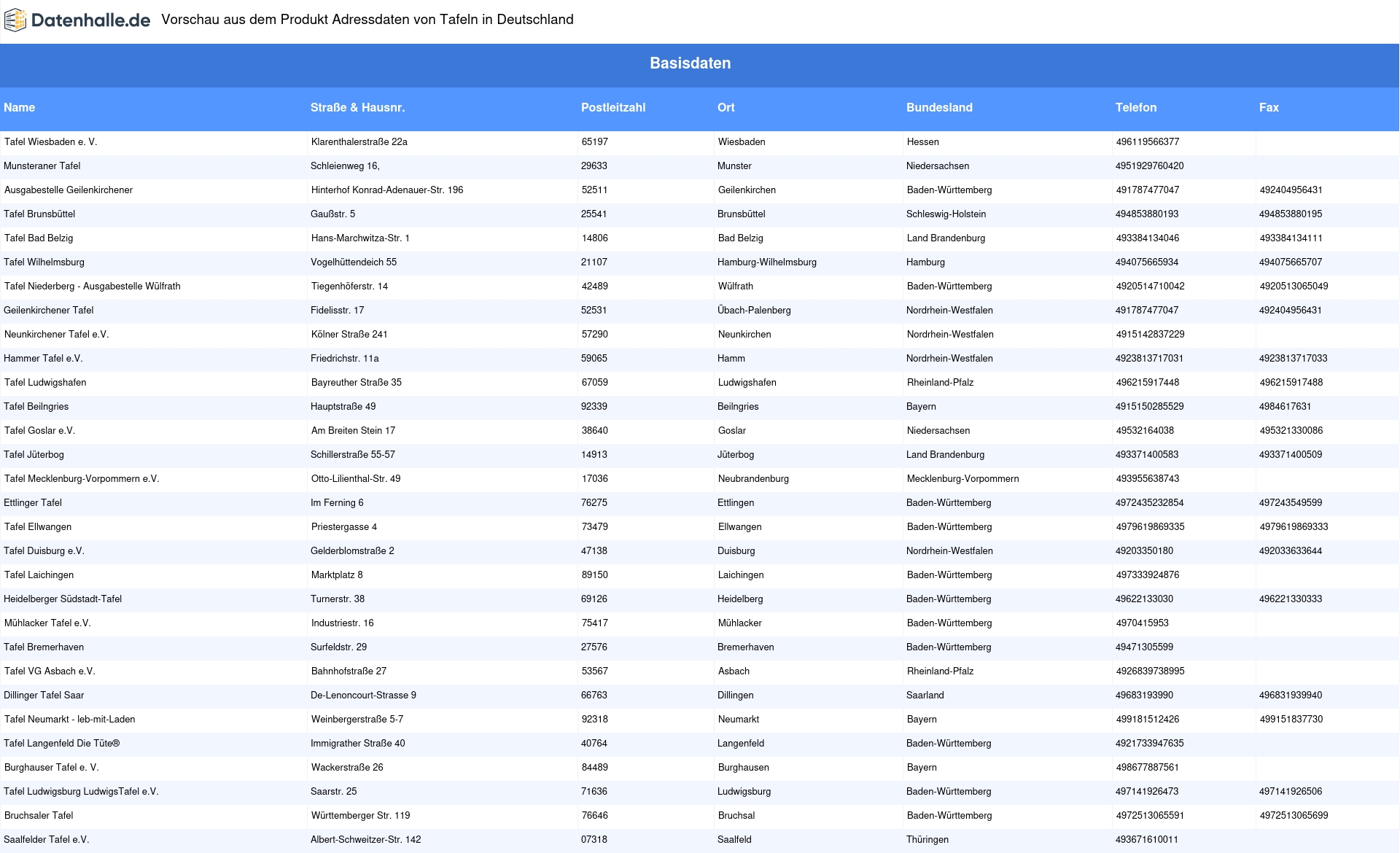The width and height of the screenshot is (1400, 853).
Task: Click Ausgabestelle Geilenkirchener name cell
Action: click(x=69, y=190)
